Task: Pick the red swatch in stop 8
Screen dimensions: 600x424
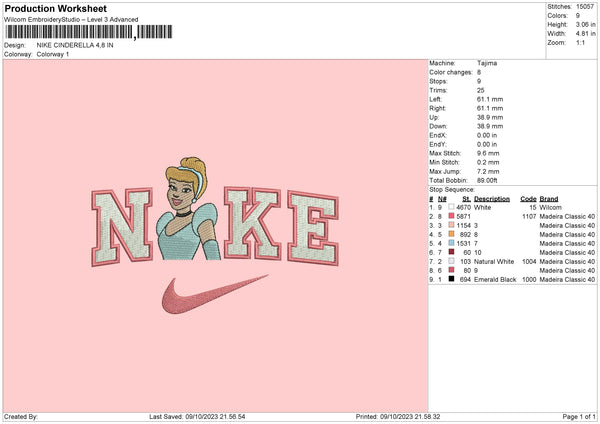Action: [x=452, y=270]
